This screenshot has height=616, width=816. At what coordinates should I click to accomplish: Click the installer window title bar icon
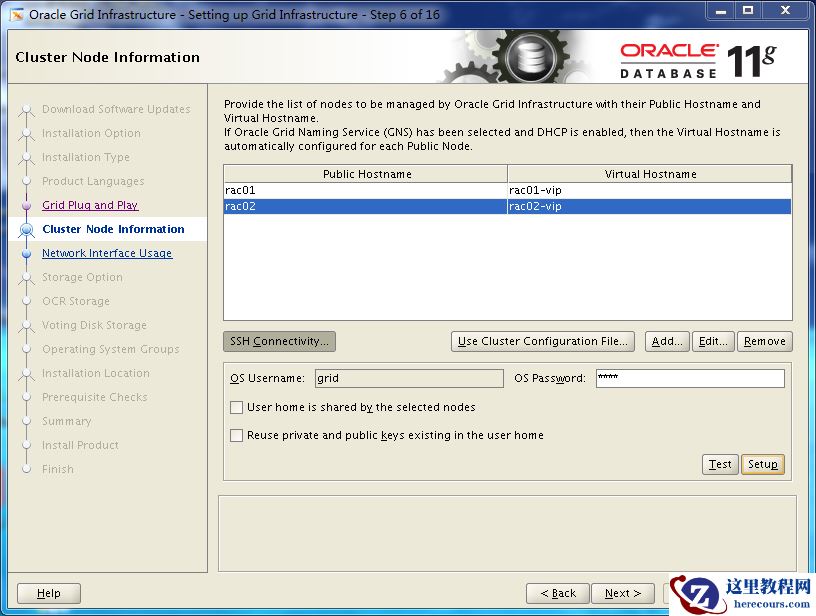click(17, 15)
